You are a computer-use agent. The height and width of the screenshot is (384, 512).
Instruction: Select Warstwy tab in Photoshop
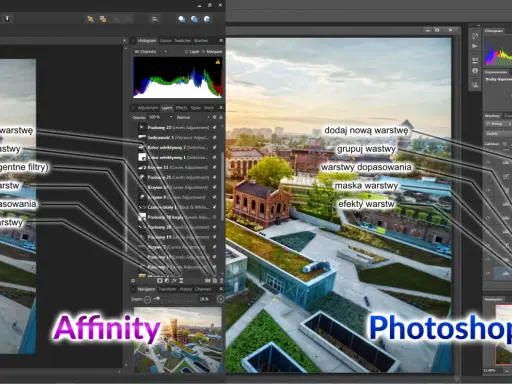coord(492,116)
